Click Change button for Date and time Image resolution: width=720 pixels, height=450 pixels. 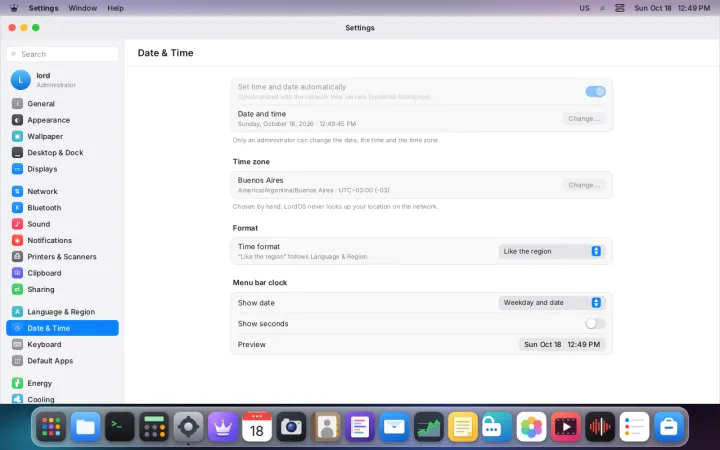point(584,118)
